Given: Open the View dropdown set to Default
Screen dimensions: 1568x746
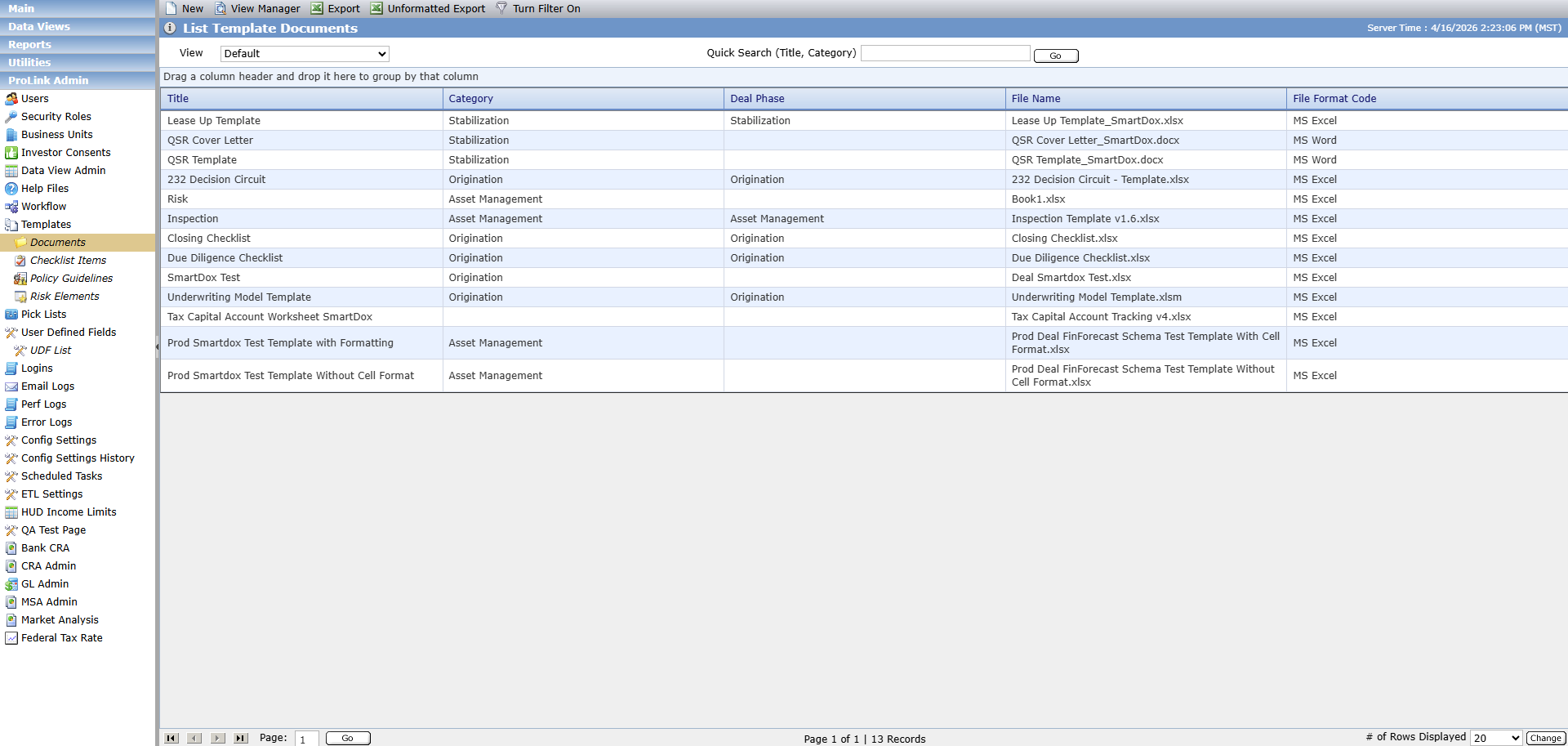Looking at the screenshot, I should tap(305, 54).
